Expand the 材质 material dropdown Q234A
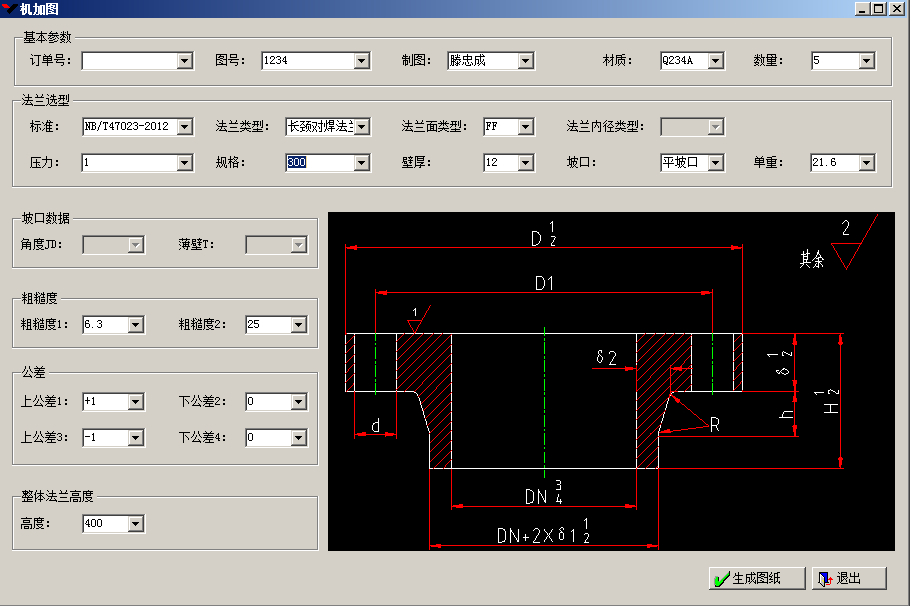Viewport: 910px width, 606px height. (x=715, y=61)
